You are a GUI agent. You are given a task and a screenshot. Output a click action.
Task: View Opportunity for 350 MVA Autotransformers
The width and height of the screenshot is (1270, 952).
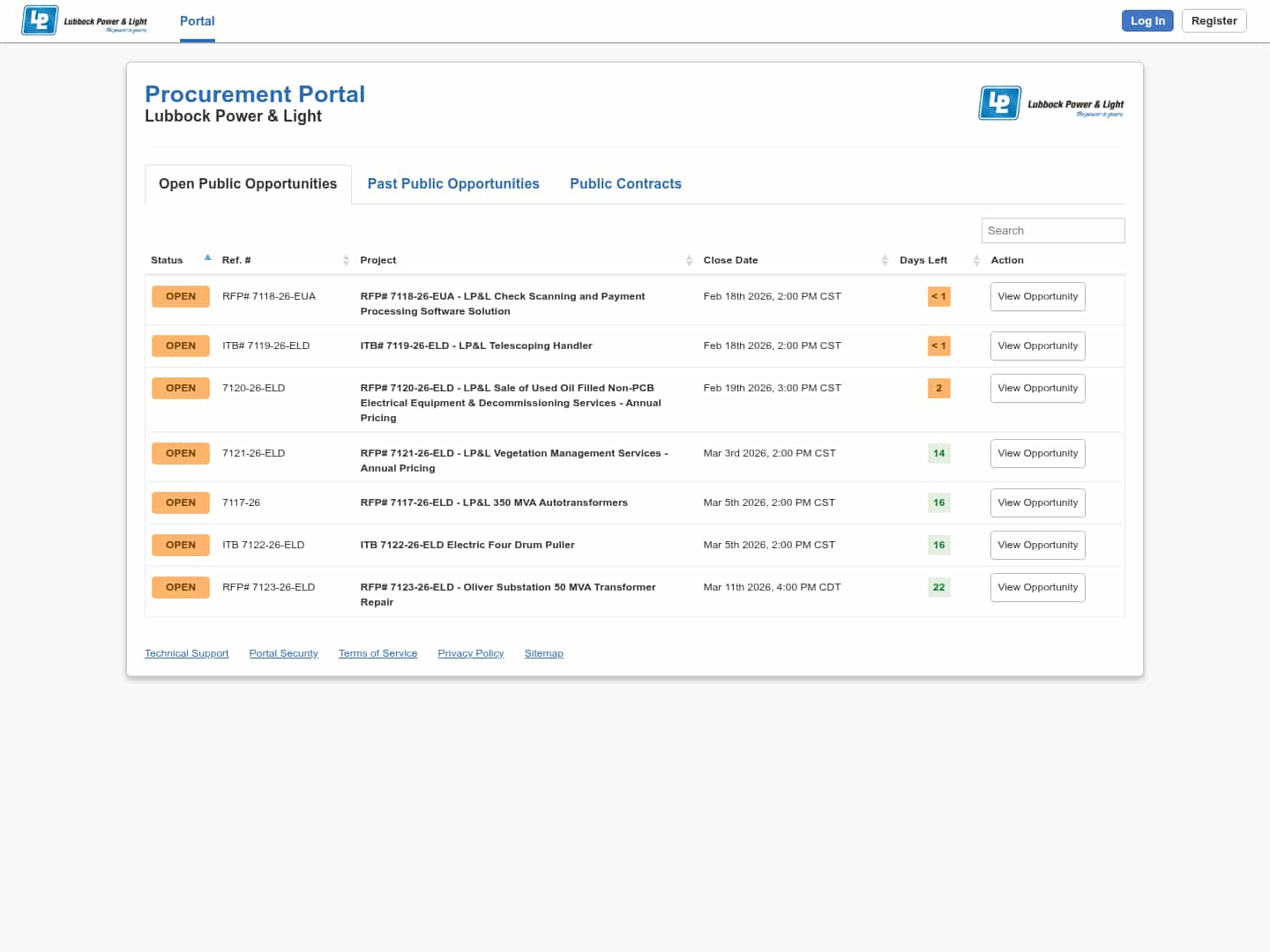coord(1037,502)
